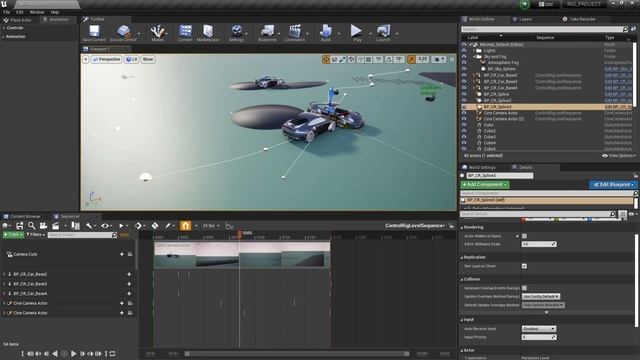Viewport: 640px width, 360px height.
Task: Click Sequencer playhead marker on ruler
Action: pos(240,233)
